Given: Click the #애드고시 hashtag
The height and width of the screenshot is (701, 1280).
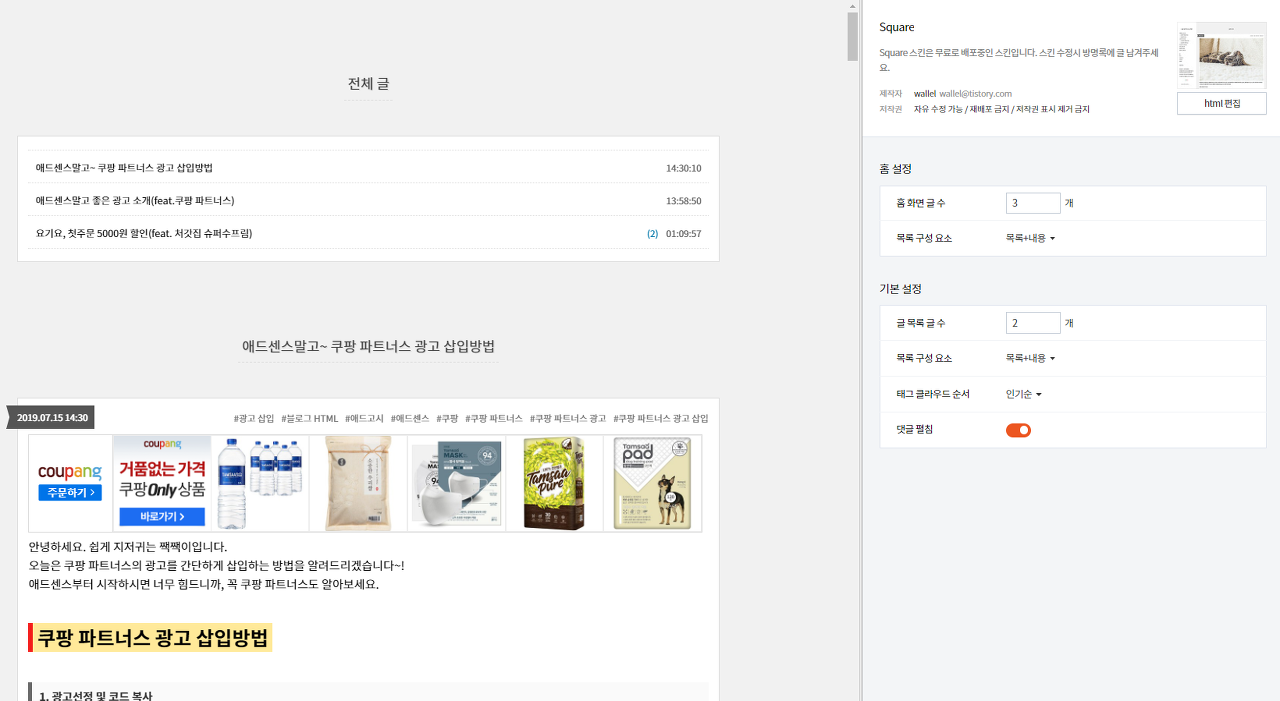Looking at the screenshot, I should point(364,418).
